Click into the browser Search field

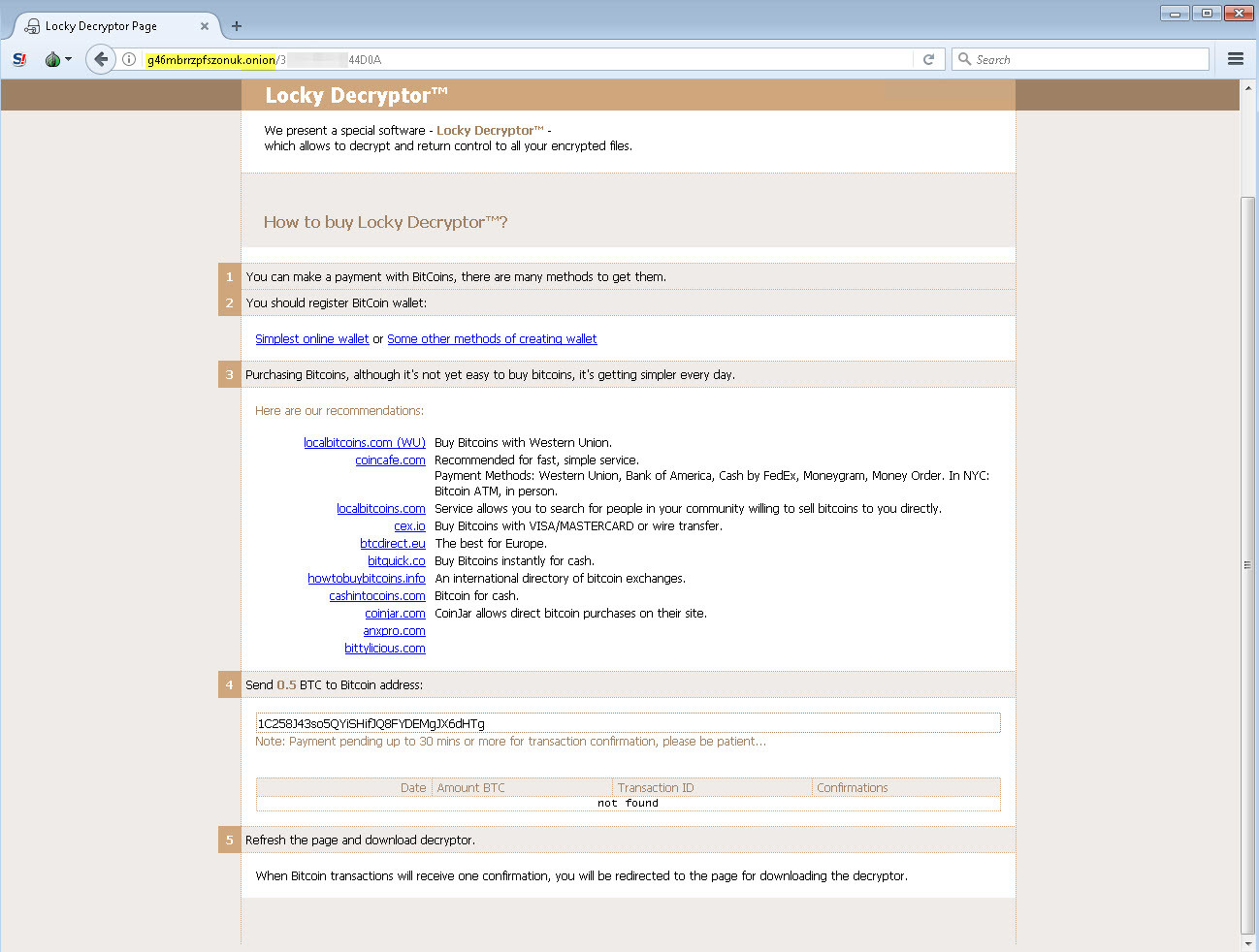pyautogui.click(x=1086, y=59)
